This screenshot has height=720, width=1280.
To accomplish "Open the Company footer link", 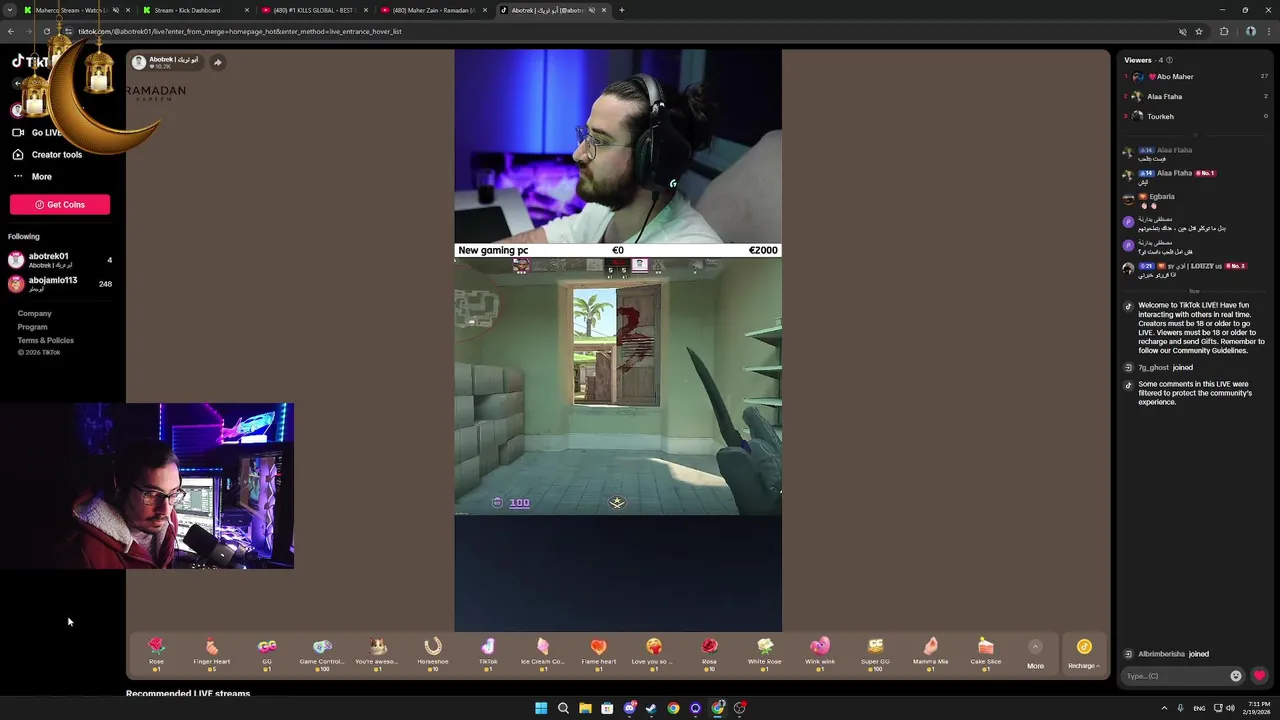I will 34,313.
